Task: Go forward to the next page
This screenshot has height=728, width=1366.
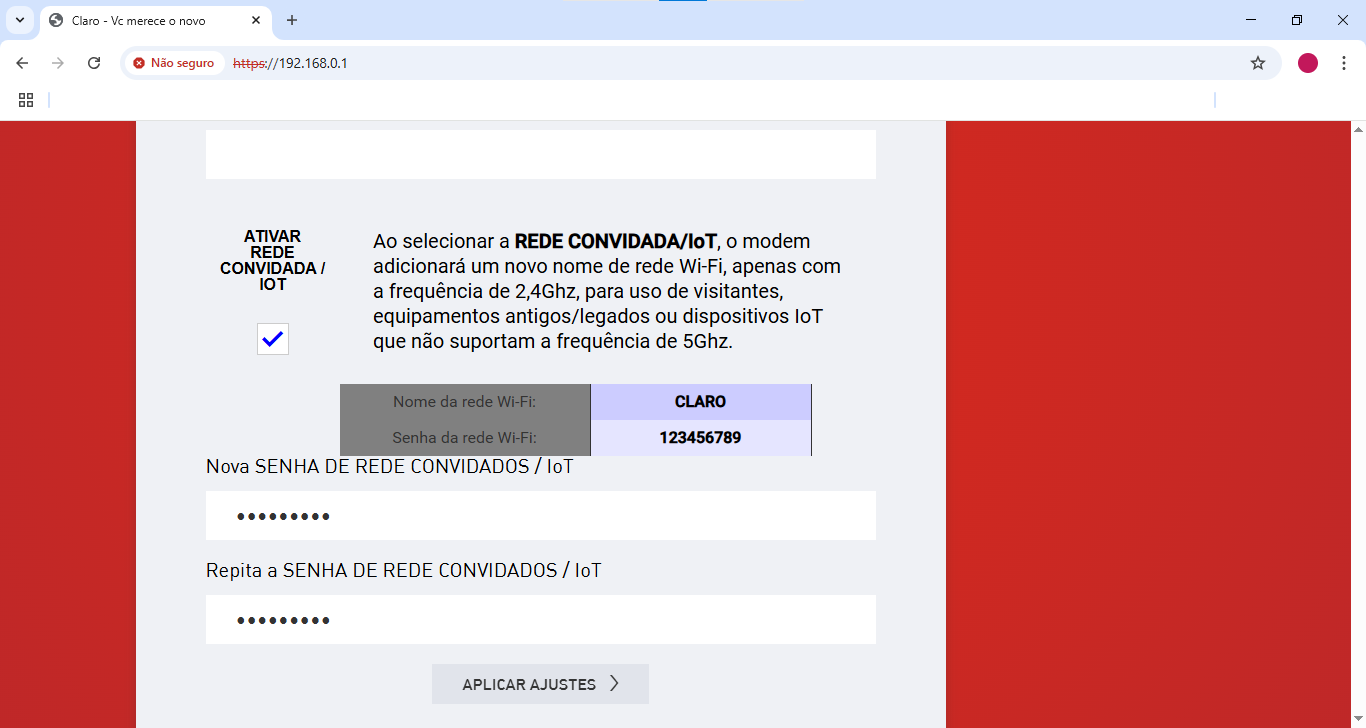Action: [x=58, y=63]
